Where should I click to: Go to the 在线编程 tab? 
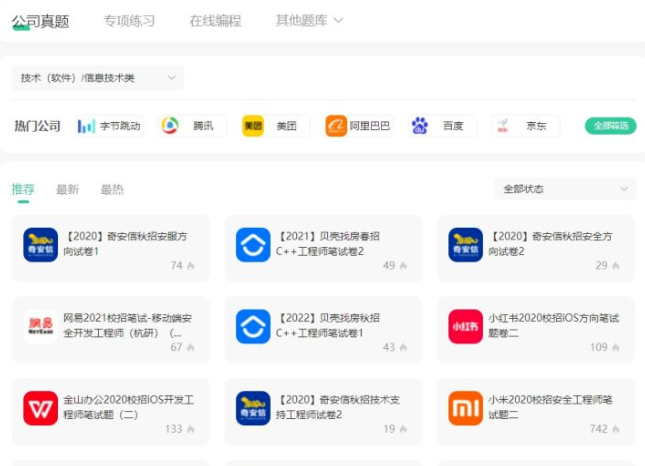tap(215, 21)
